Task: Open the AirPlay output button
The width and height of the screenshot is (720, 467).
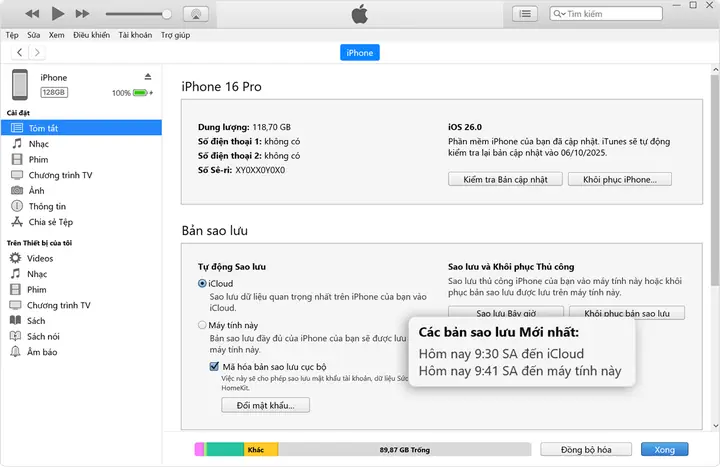Action: click(196, 14)
